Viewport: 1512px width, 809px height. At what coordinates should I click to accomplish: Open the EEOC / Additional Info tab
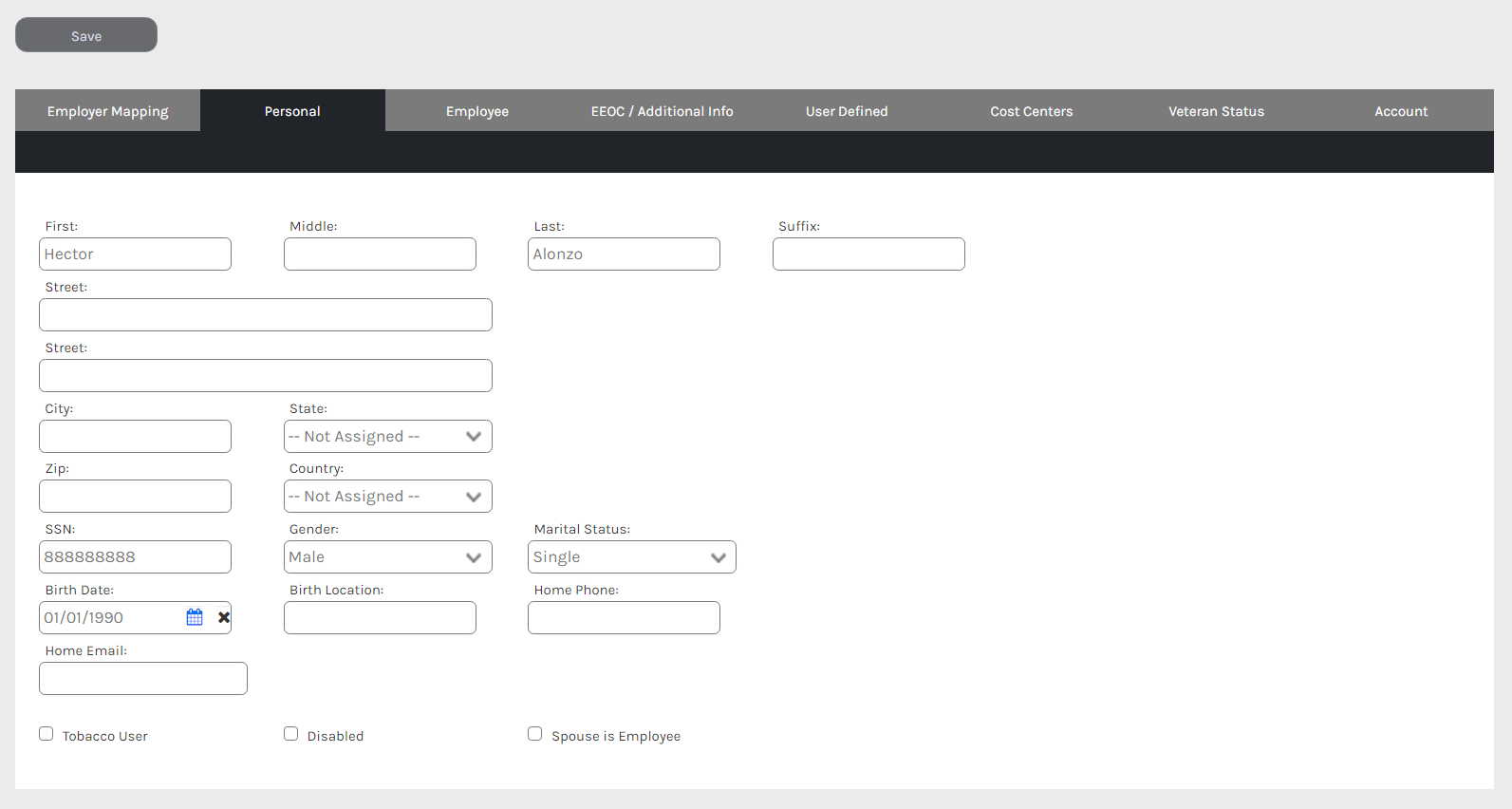point(662,110)
